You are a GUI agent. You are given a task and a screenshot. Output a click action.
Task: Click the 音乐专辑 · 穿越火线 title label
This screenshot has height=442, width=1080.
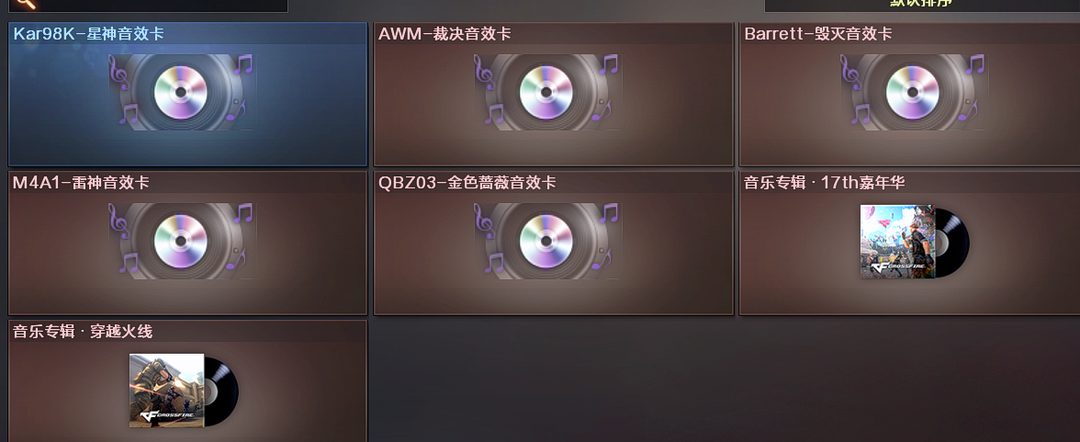click(x=83, y=331)
